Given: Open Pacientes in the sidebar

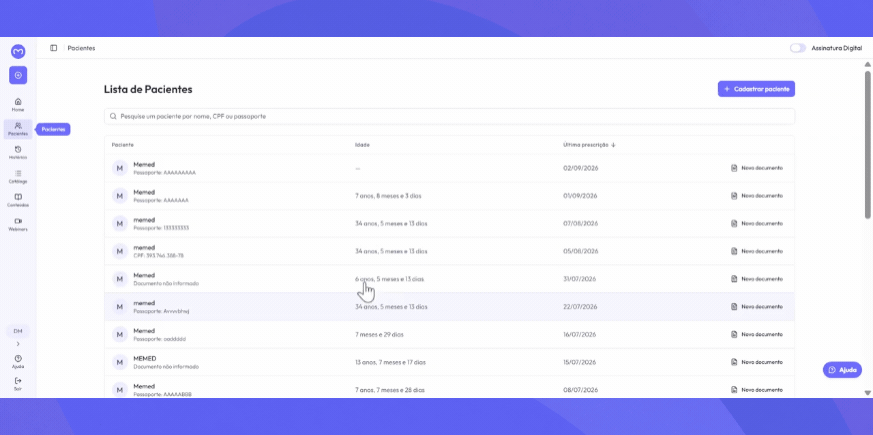Looking at the screenshot, I should click(18, 129).
